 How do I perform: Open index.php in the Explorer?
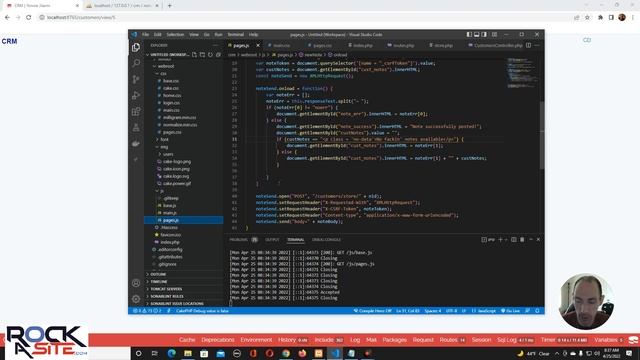click(x=170, y=242)
